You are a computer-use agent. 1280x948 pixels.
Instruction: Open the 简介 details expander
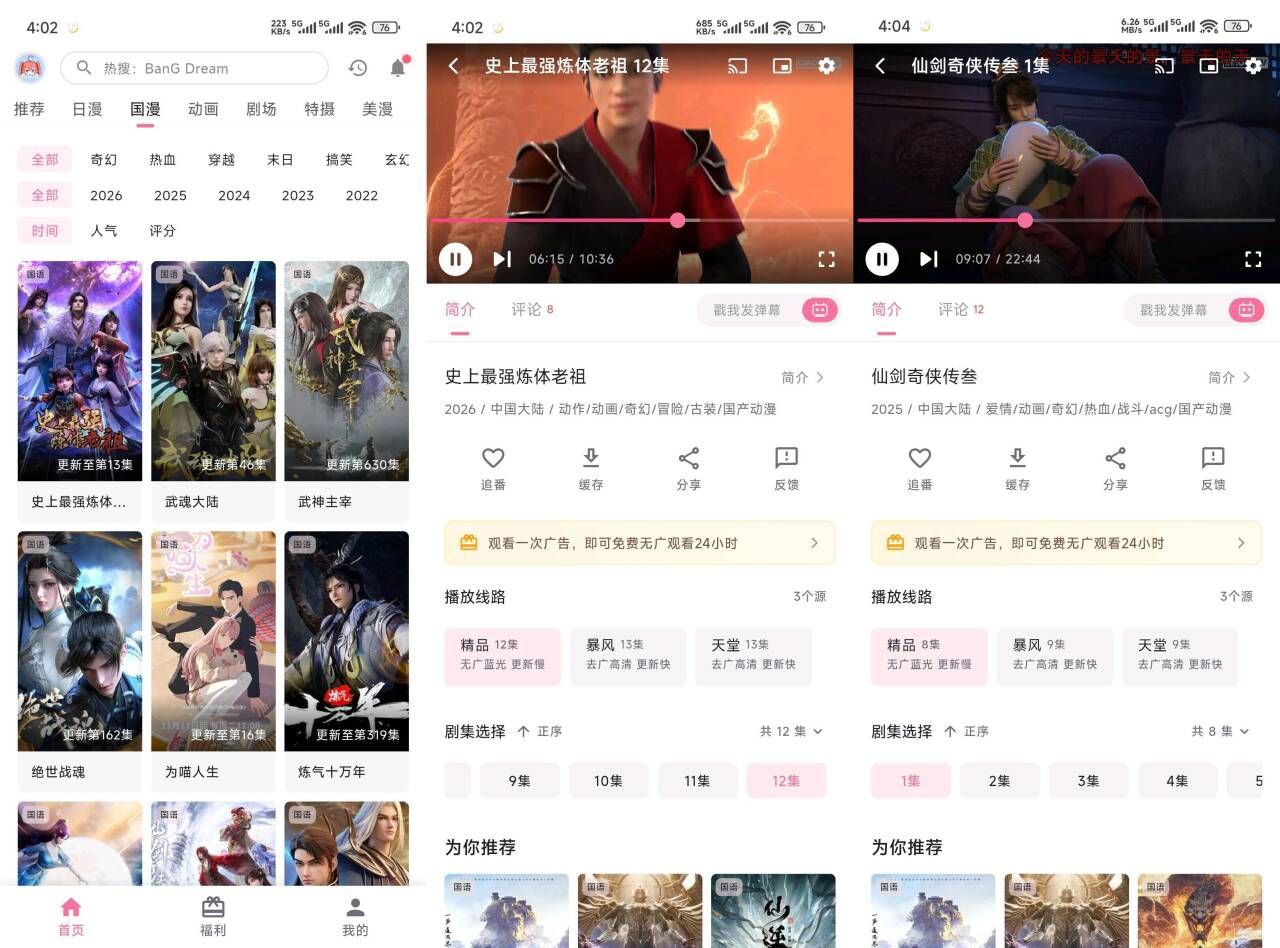pos(802,377)
